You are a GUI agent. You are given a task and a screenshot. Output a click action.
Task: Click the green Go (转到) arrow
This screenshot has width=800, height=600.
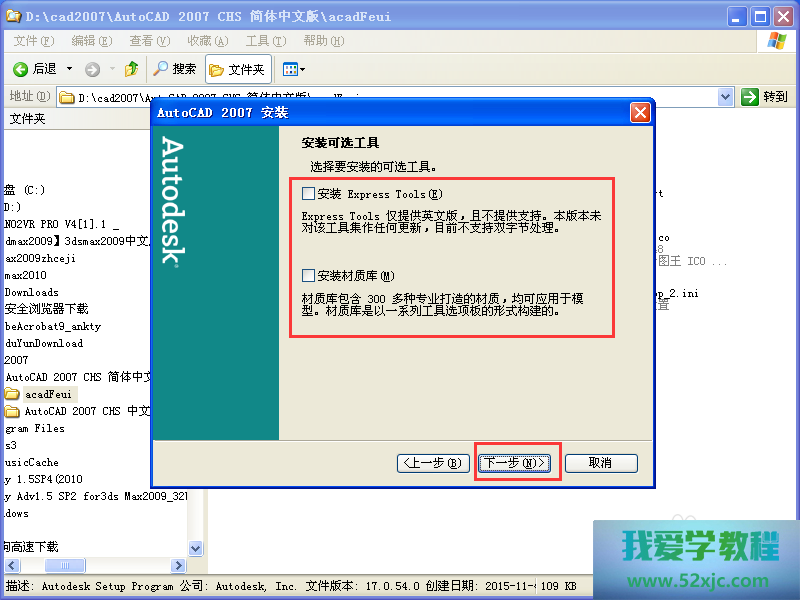pyautogui.click(x=750, y=97)
